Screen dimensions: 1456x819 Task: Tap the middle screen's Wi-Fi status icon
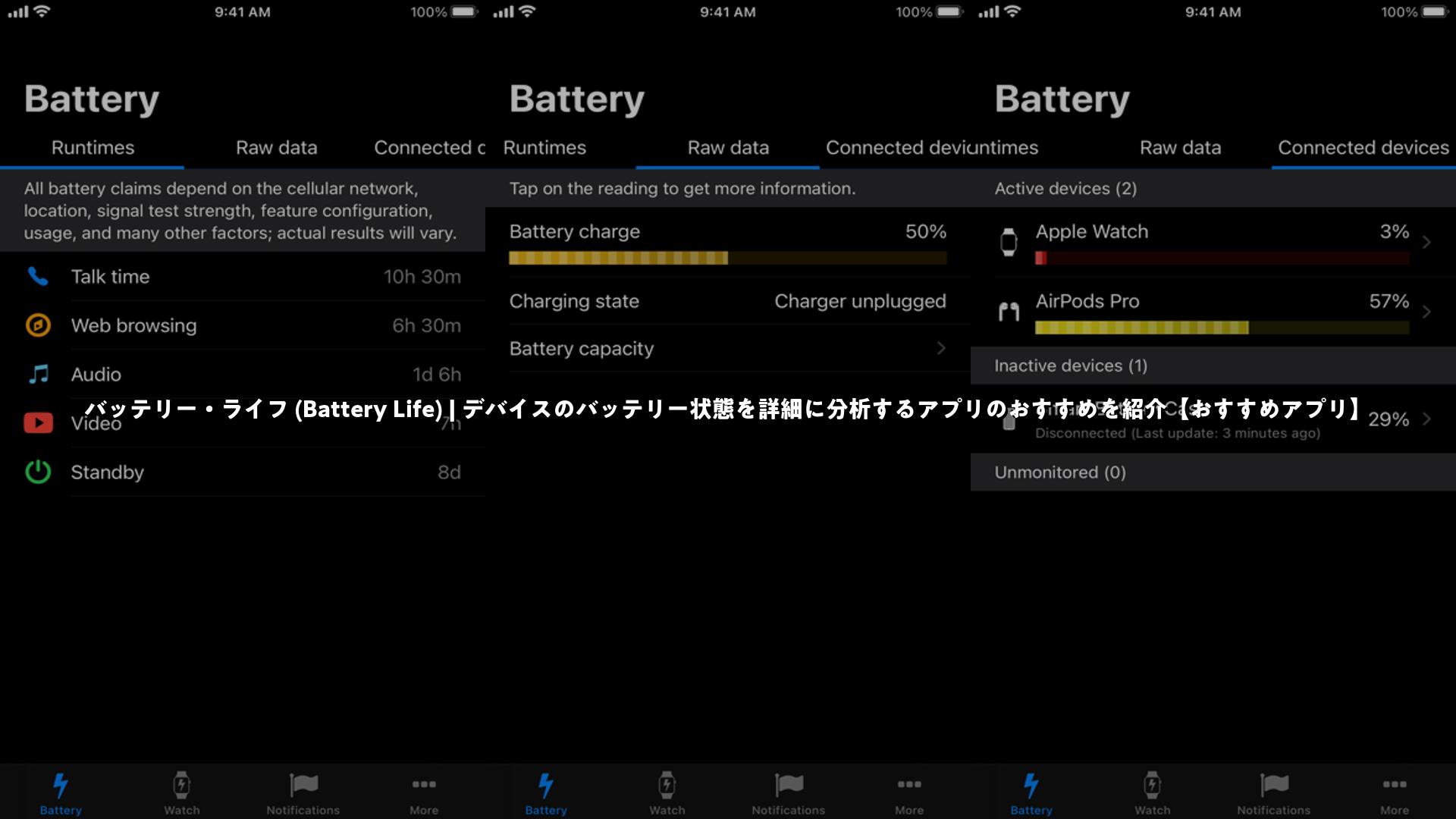click(x=527, y=11)
